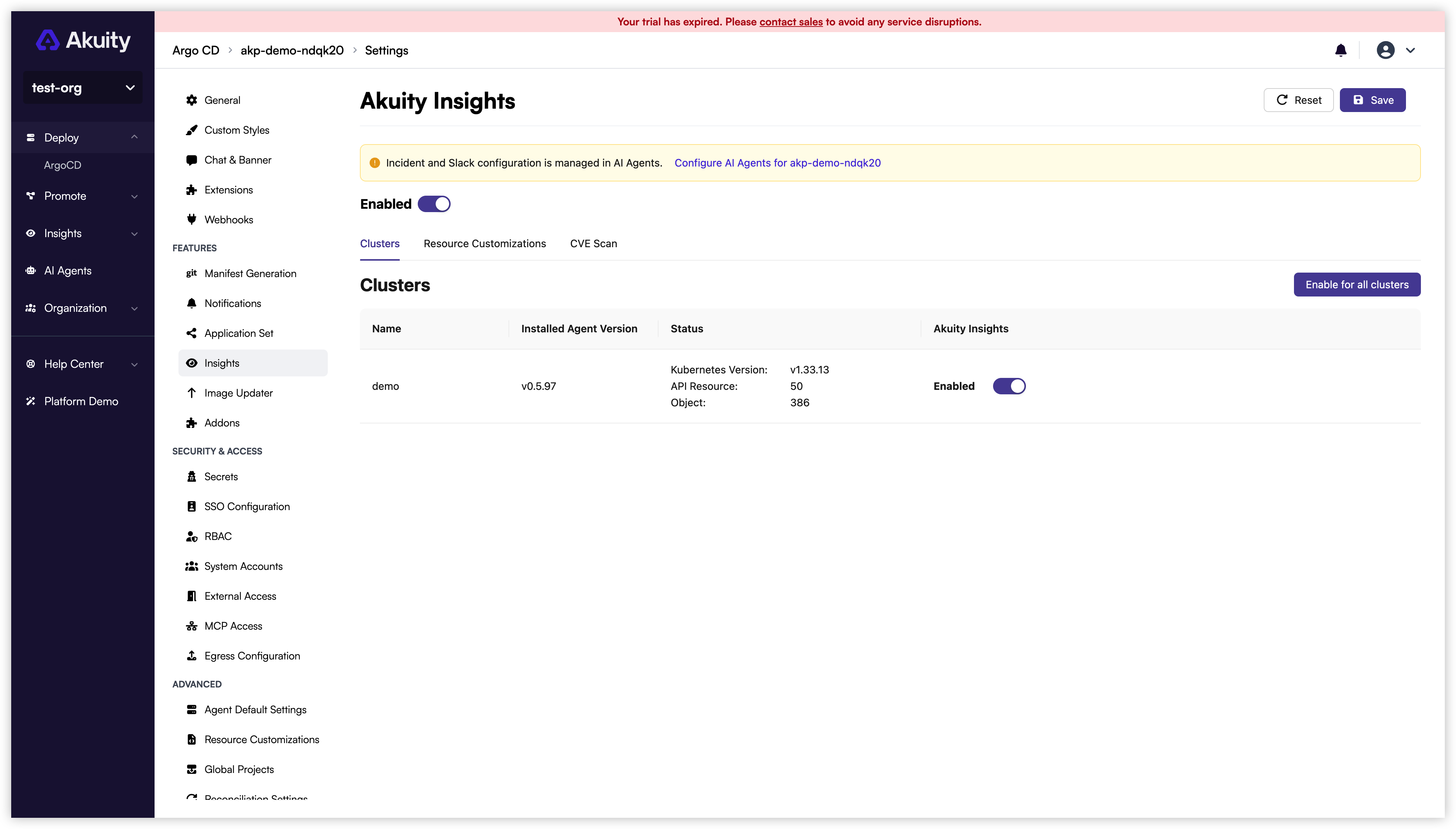Click the v0.5.97 agent version cell

[538, 386]
